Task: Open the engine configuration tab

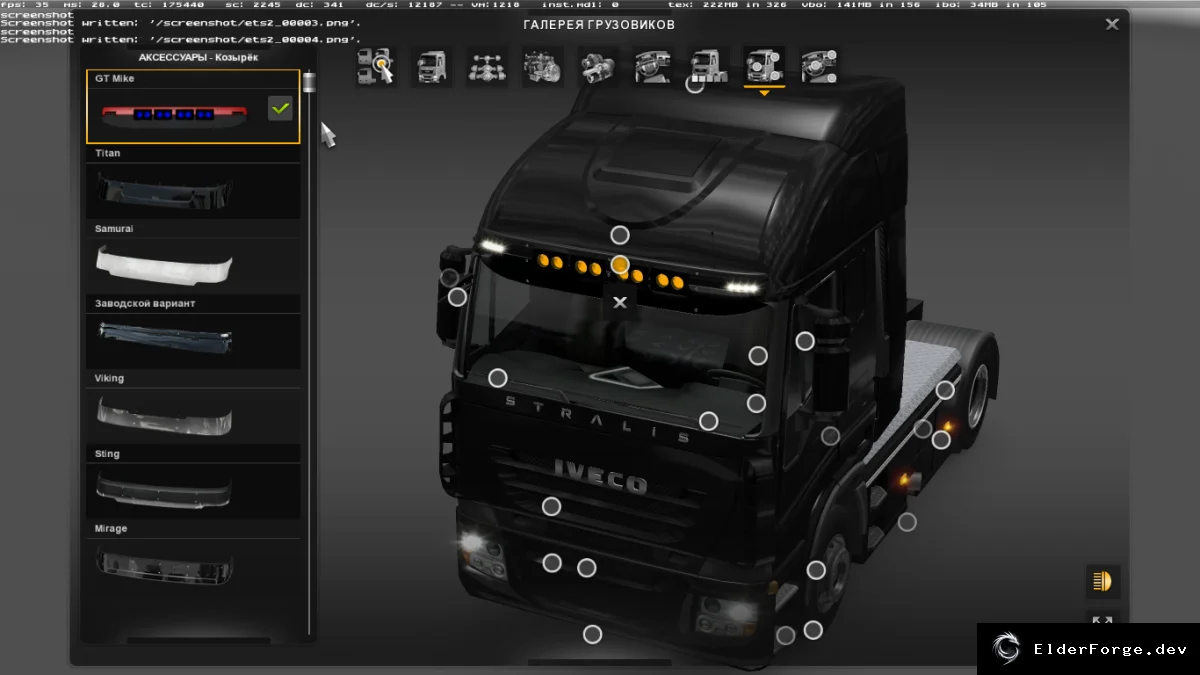Action: (542, 66)
